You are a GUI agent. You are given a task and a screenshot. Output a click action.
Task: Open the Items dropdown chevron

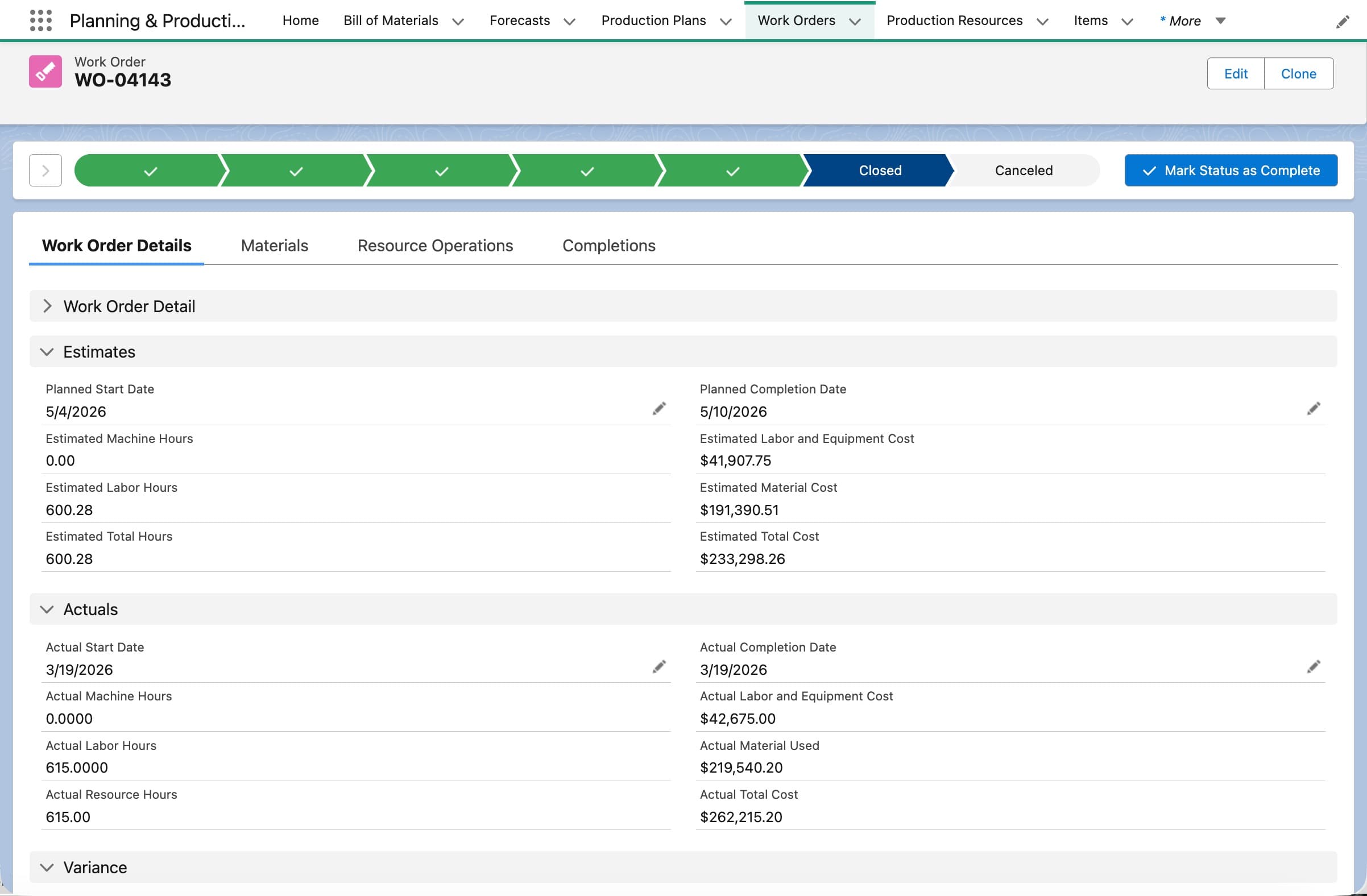point(1127,22)
